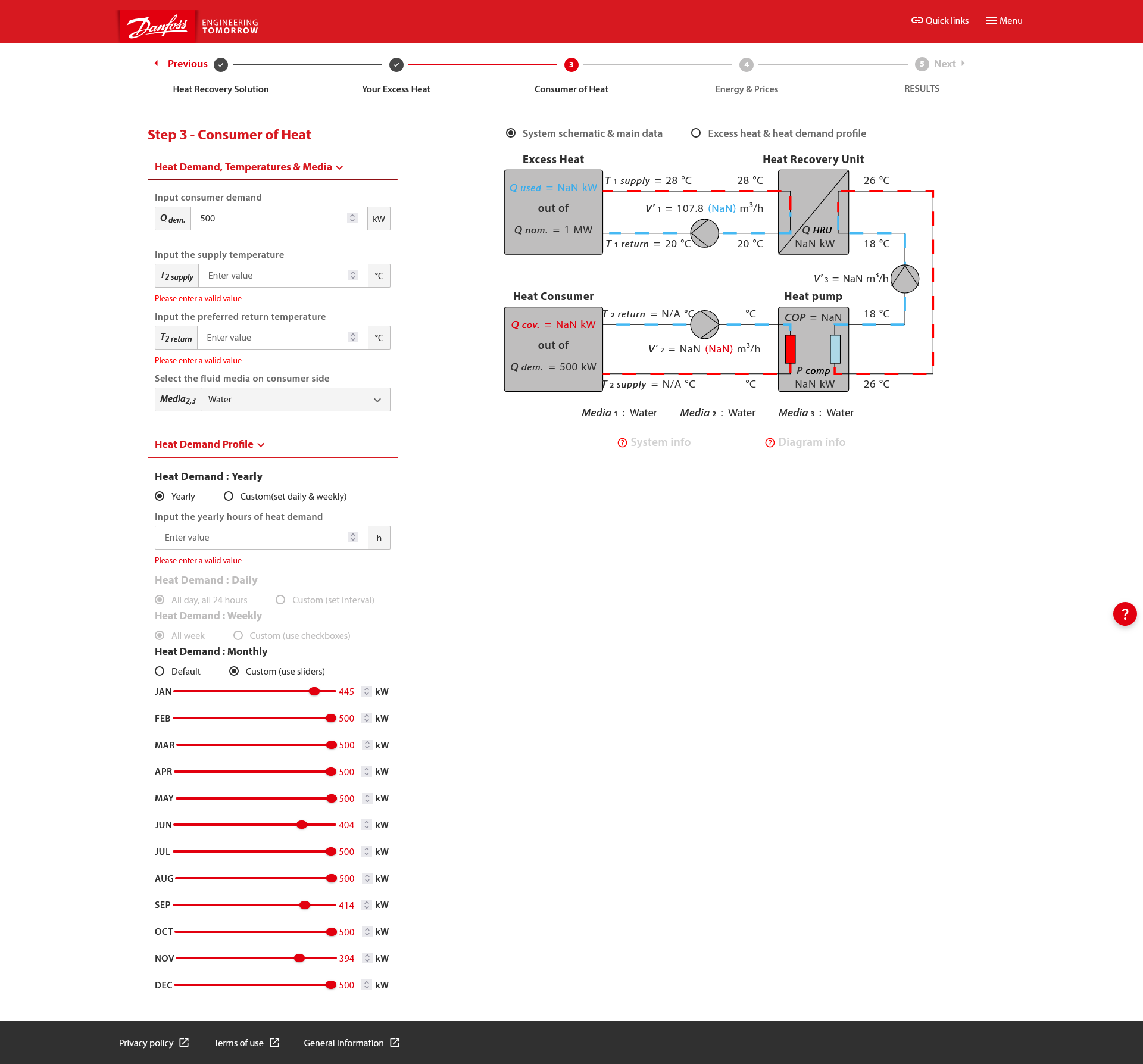Open the hamburger Menu icon
This screenshot has height=1064, width=1143.
coord(991,20)
